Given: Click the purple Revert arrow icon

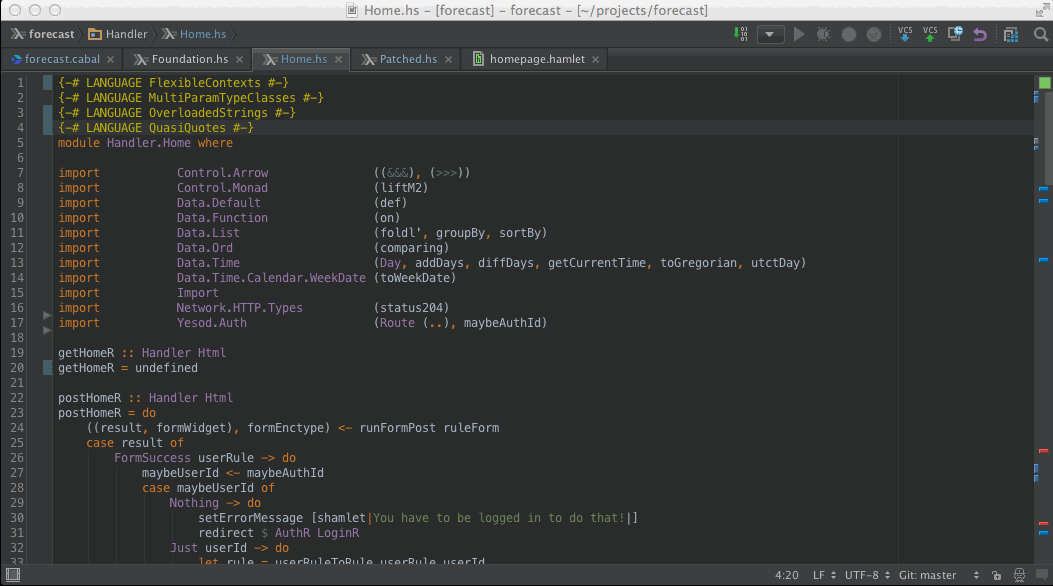Looking at the screenshot, I should pos(980,34).
